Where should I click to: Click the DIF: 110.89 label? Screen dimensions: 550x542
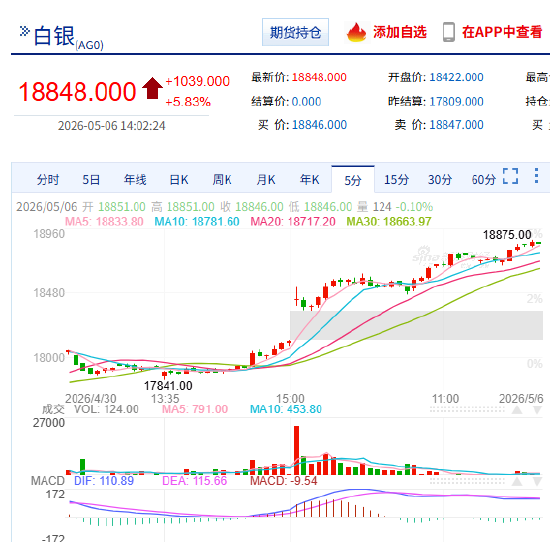coord(104,481)
